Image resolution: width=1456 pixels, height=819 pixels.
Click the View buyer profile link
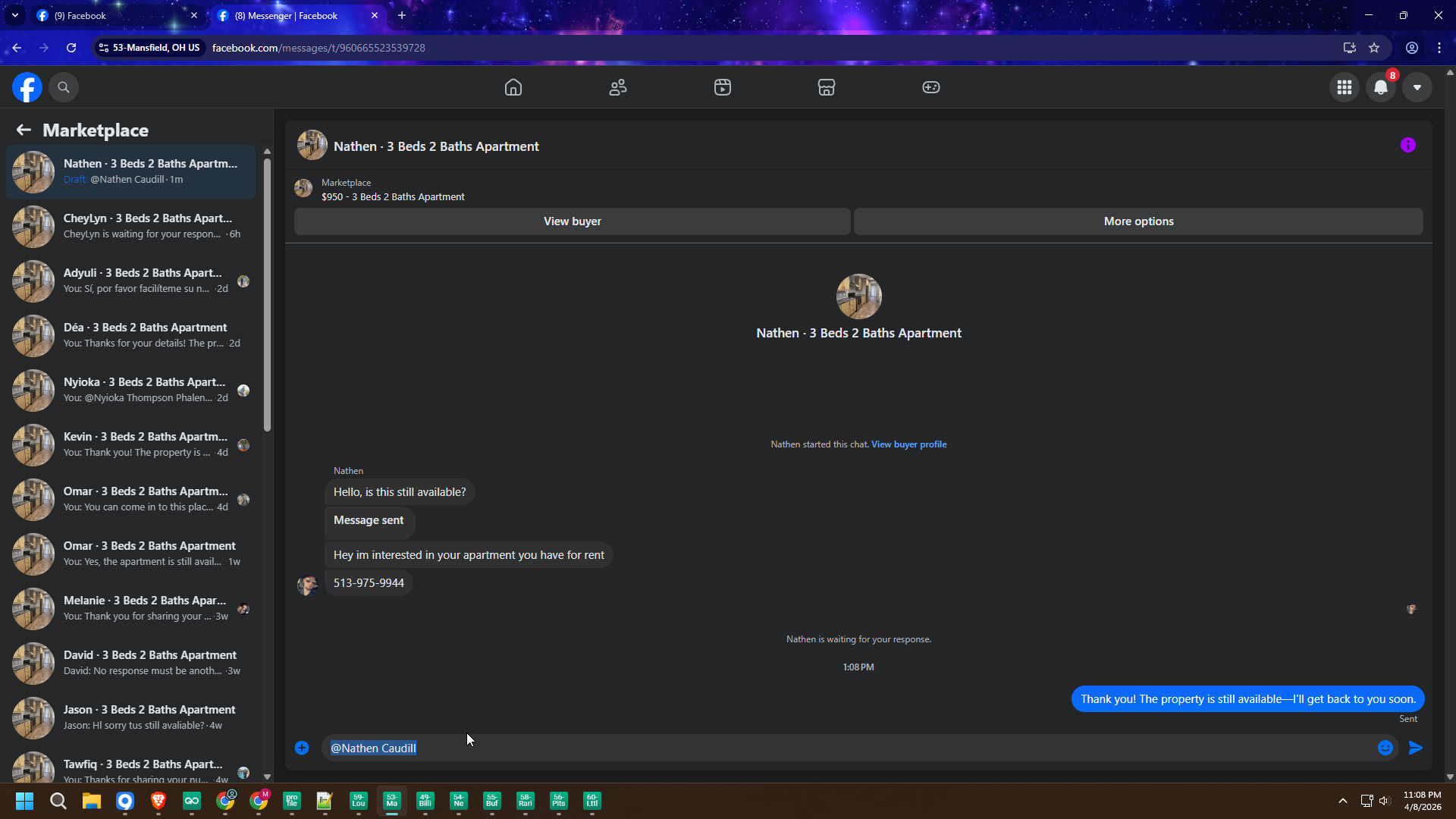click(908, 444)
